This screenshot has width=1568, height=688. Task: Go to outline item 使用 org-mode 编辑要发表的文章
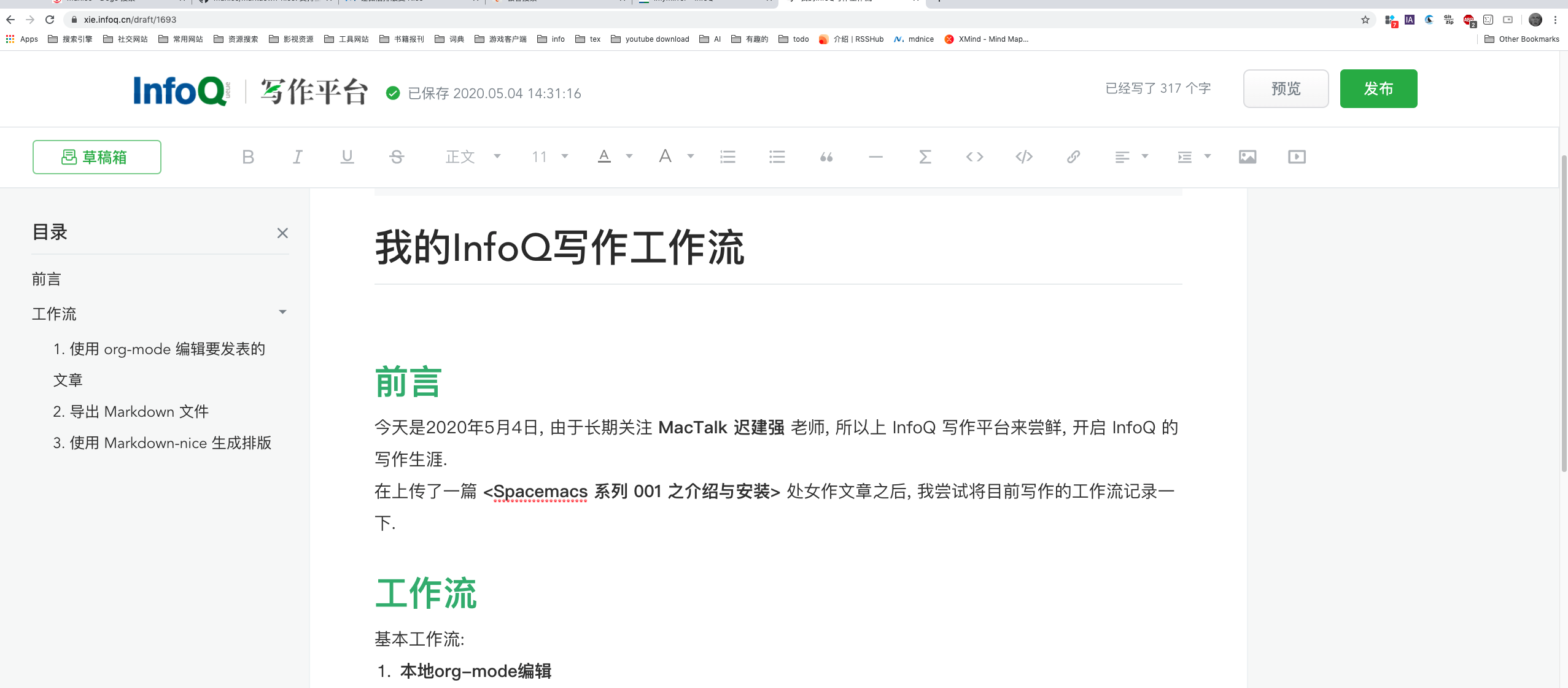(160, 365)
